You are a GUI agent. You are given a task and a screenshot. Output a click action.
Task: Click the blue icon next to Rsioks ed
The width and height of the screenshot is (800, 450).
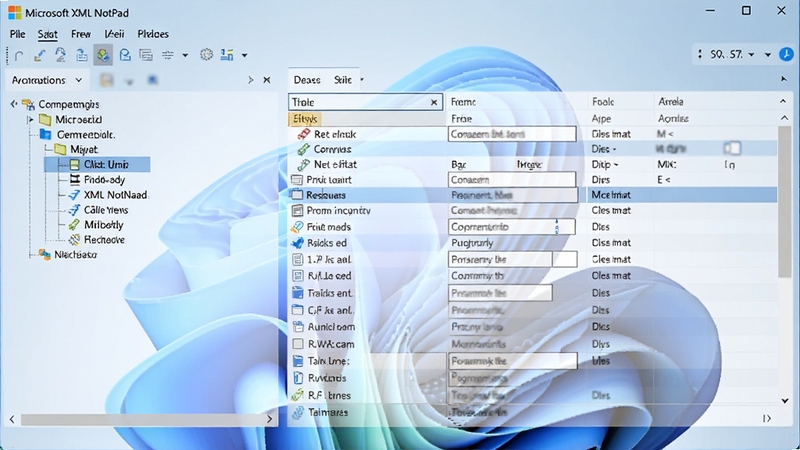tap(297, 243)
